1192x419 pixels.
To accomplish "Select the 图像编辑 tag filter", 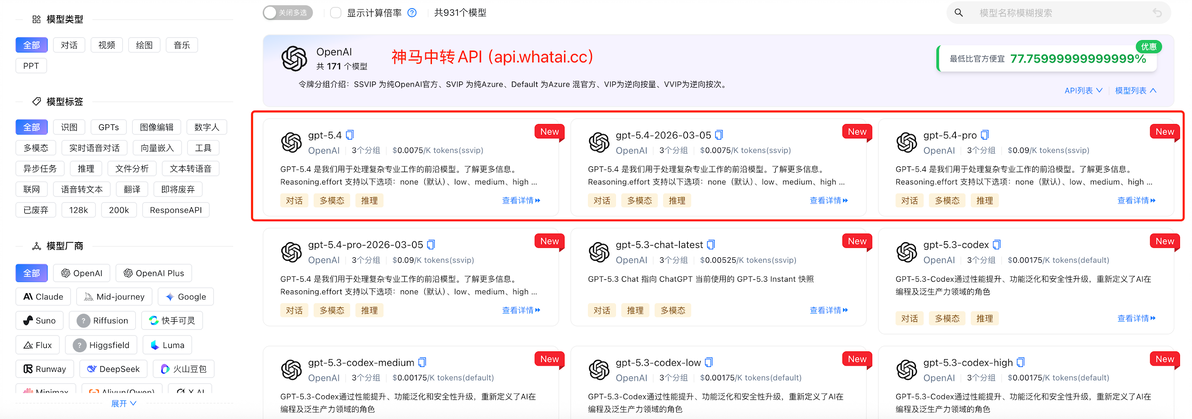I will (157, 127).
